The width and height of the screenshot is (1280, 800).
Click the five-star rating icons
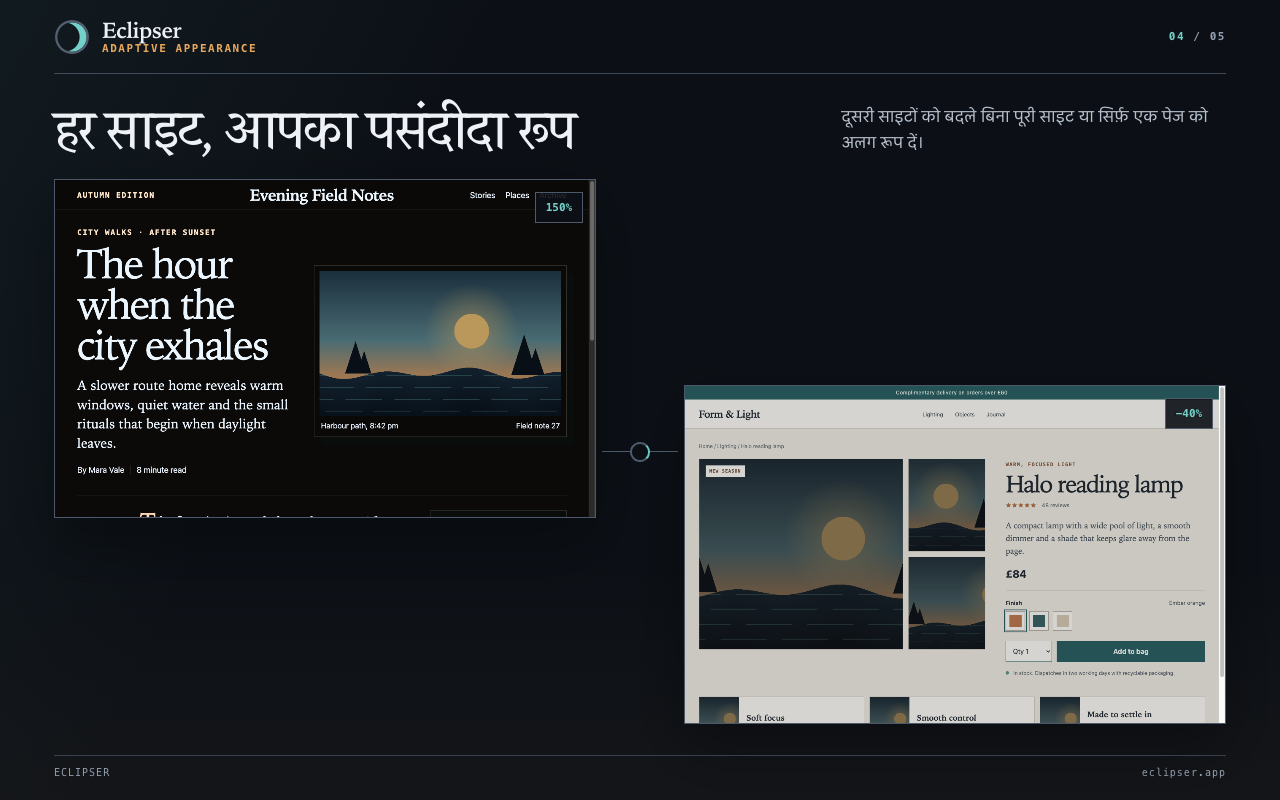click(1021, 505)
